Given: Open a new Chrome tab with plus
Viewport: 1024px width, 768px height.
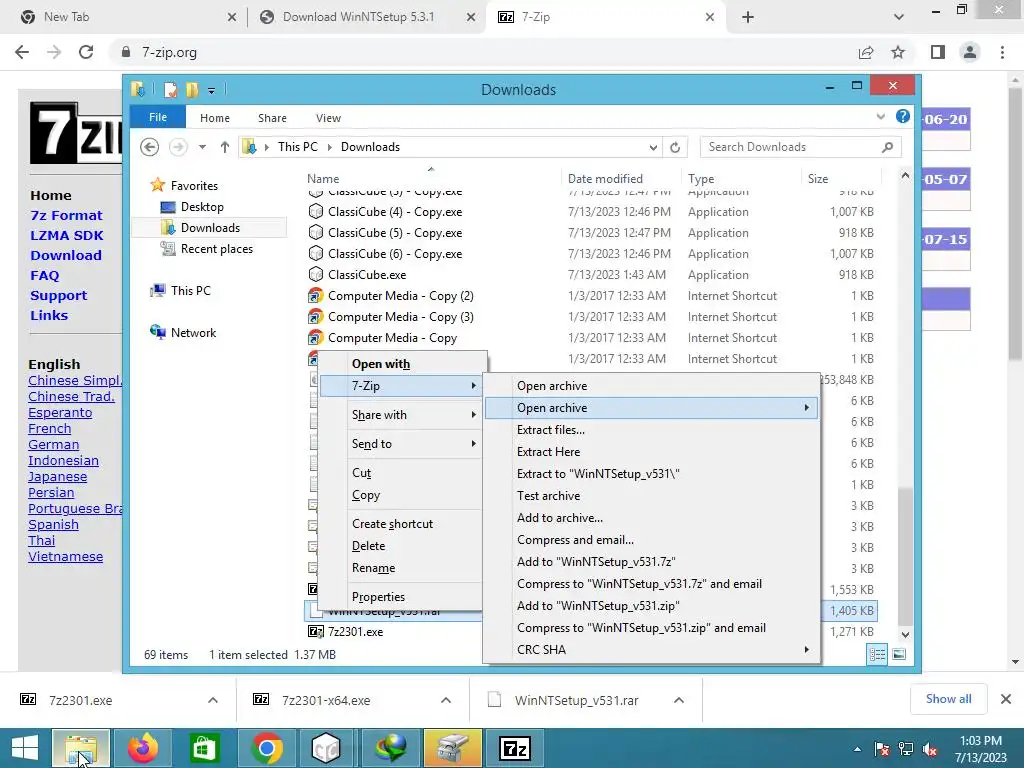Looking at the screenshot, I should coord(748,17).
